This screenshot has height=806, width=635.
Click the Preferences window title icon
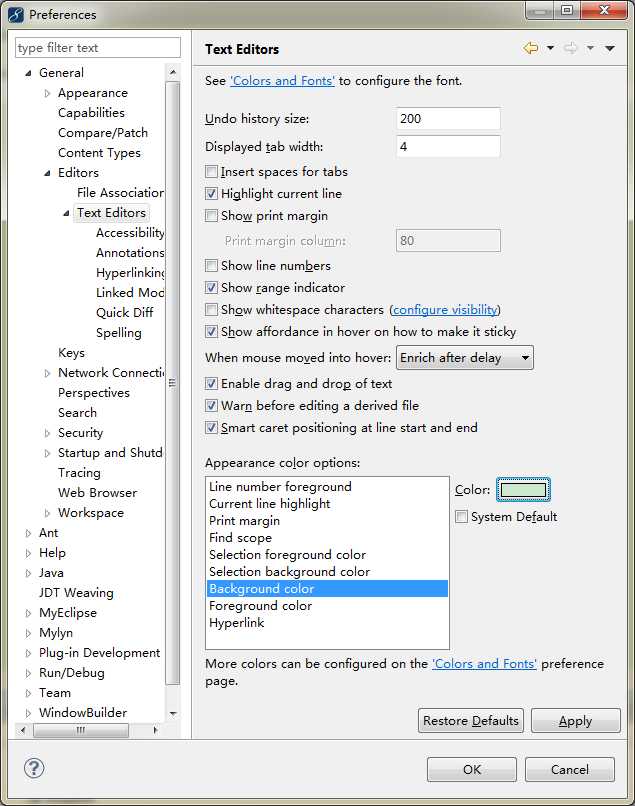pos(15,14)
